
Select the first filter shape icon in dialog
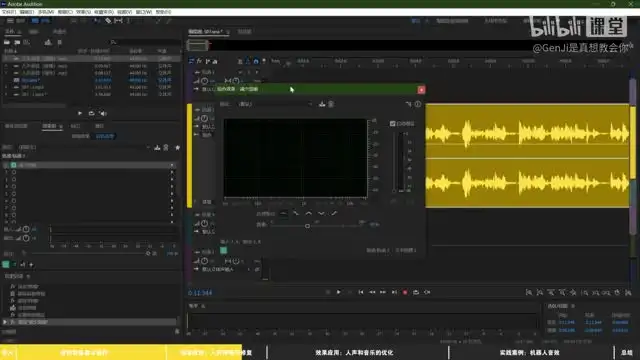pos(283,213)
